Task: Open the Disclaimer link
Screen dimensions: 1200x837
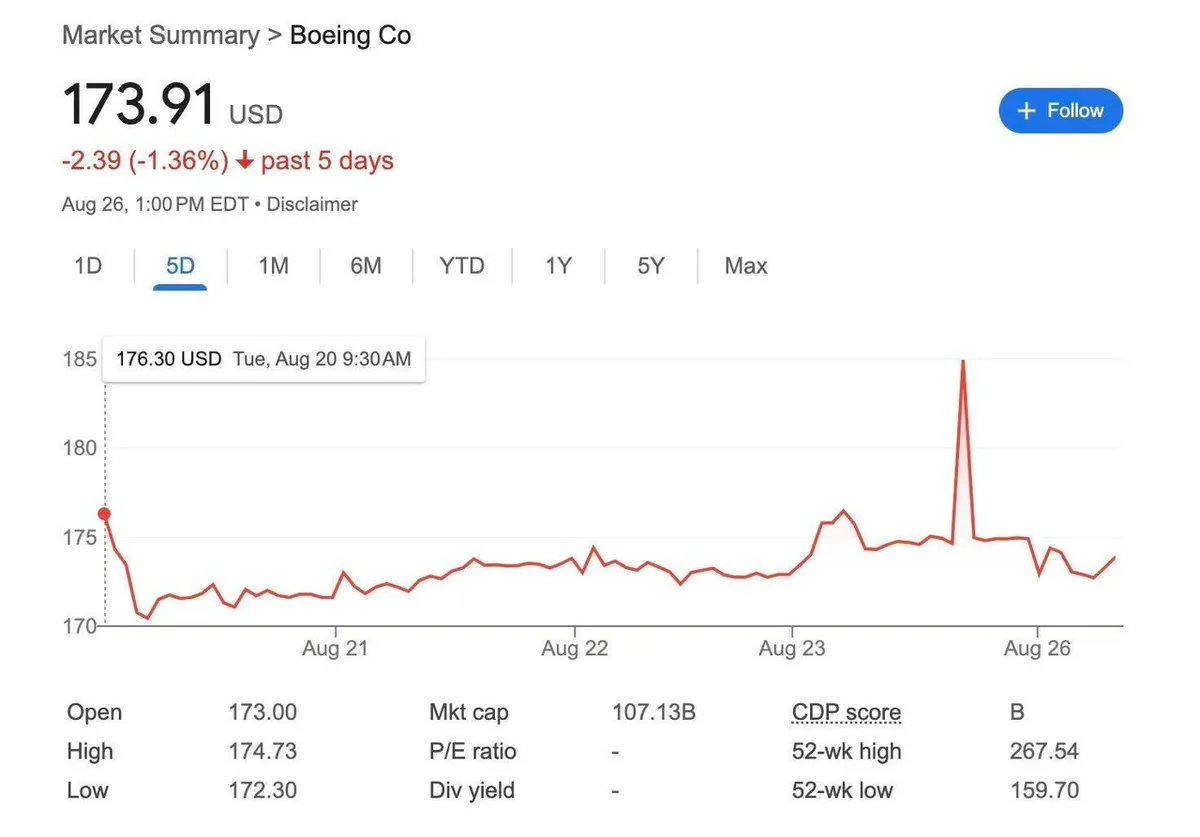Action: pyautogui.click(x=313, y=204)
